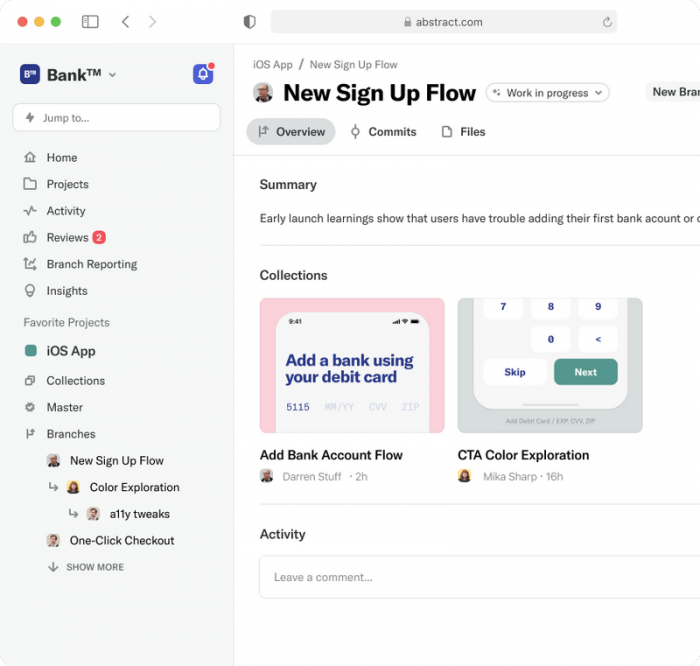The height and width of the screenshot is (666, 700).
Task: Click the Leave a comment field
Action: tap(479, 577)
